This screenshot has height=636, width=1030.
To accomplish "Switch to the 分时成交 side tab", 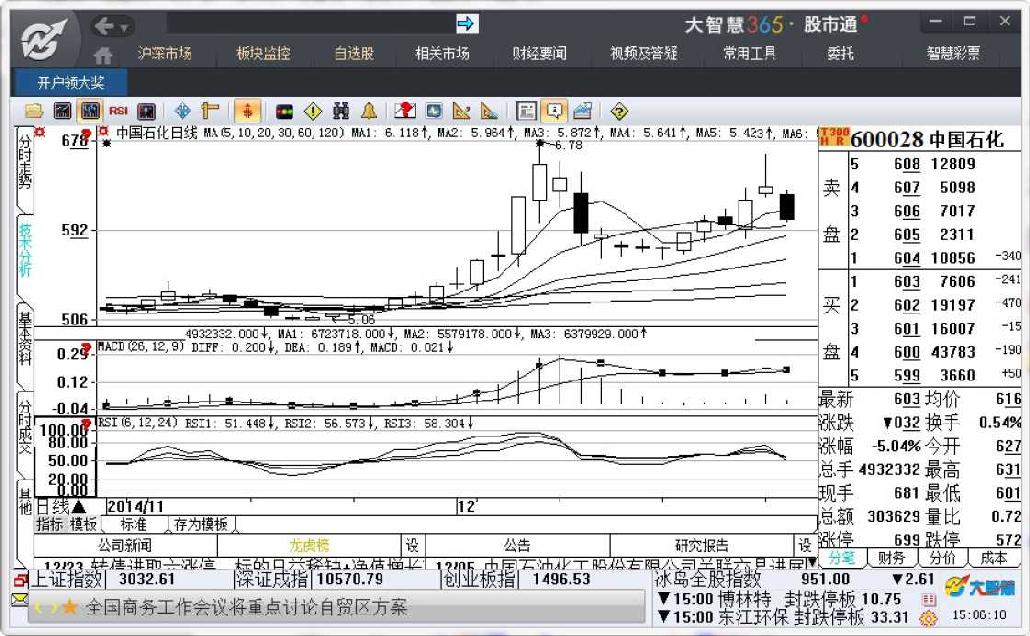I will pyautogui.click(x=25, y=427).
